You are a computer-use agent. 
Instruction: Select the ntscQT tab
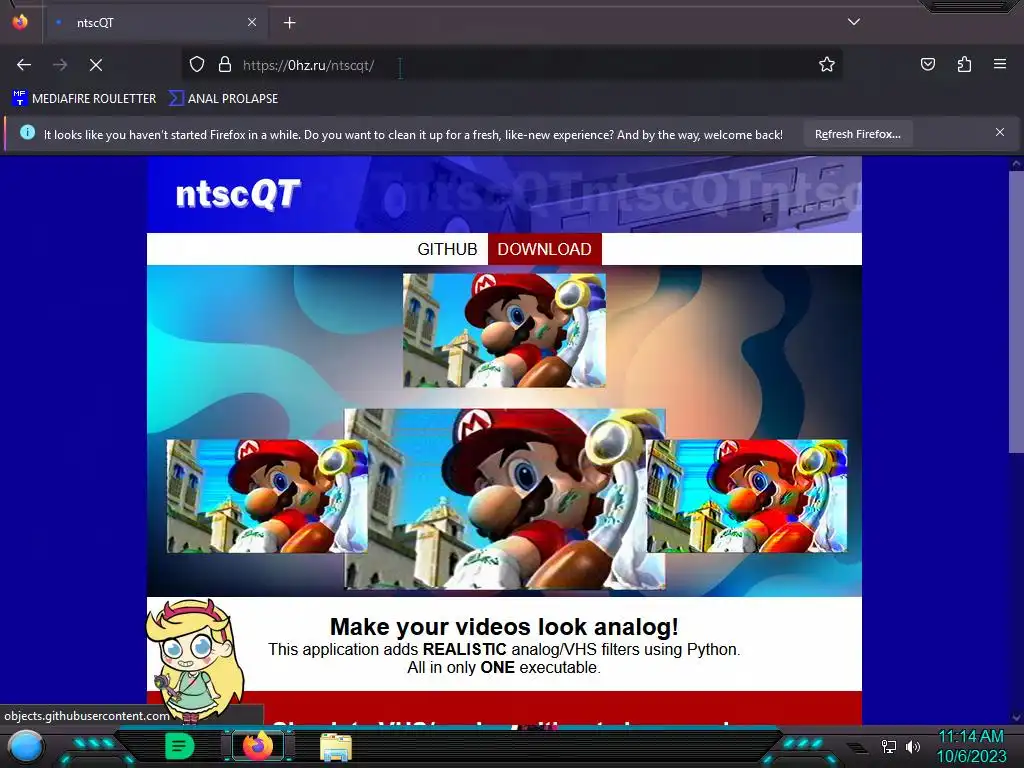point(156,23)
